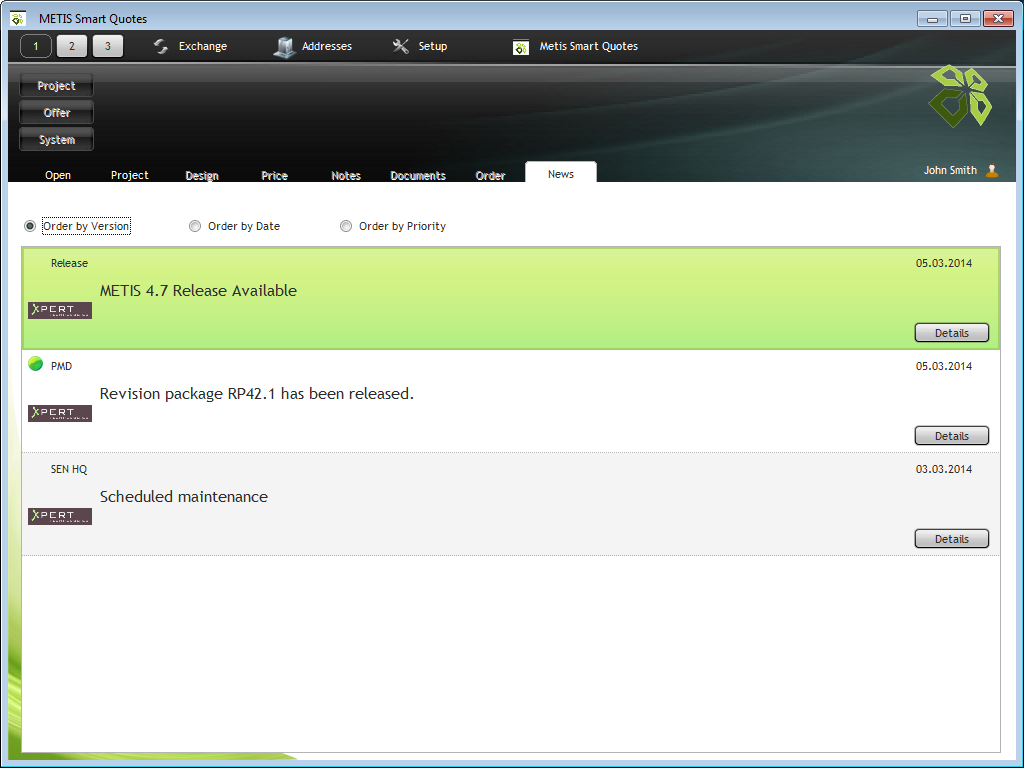Select the News tab
The height and width of the screenshot is (768, 1024).
pos(561,173)
